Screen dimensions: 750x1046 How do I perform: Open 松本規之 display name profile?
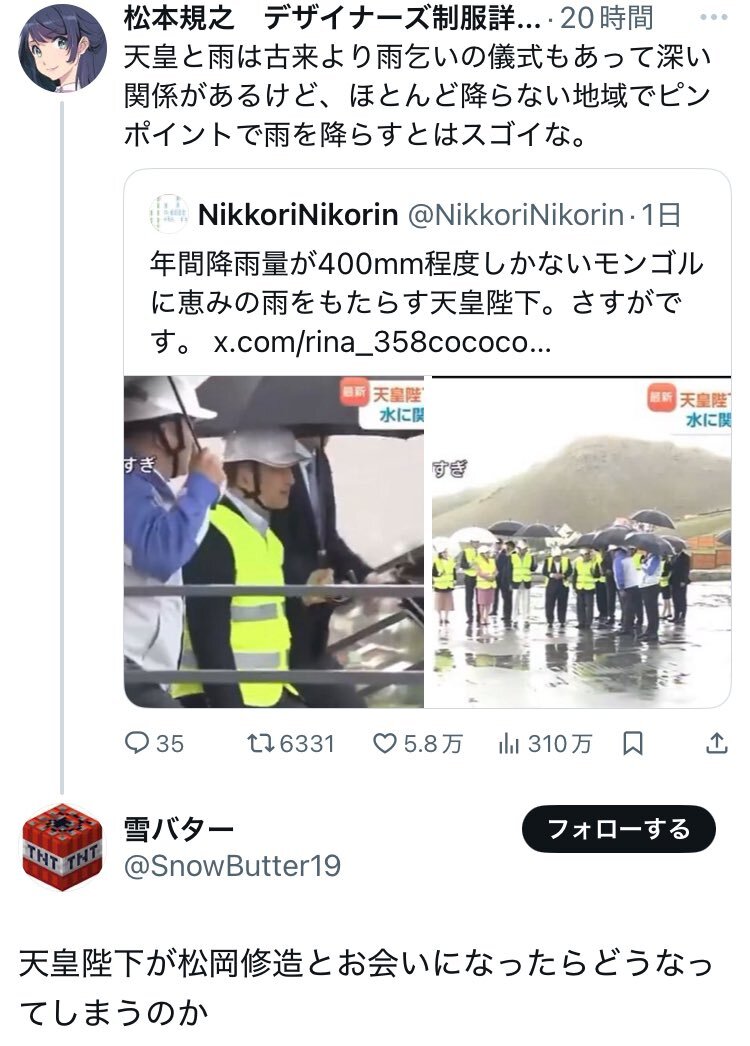tap(179, 18)
